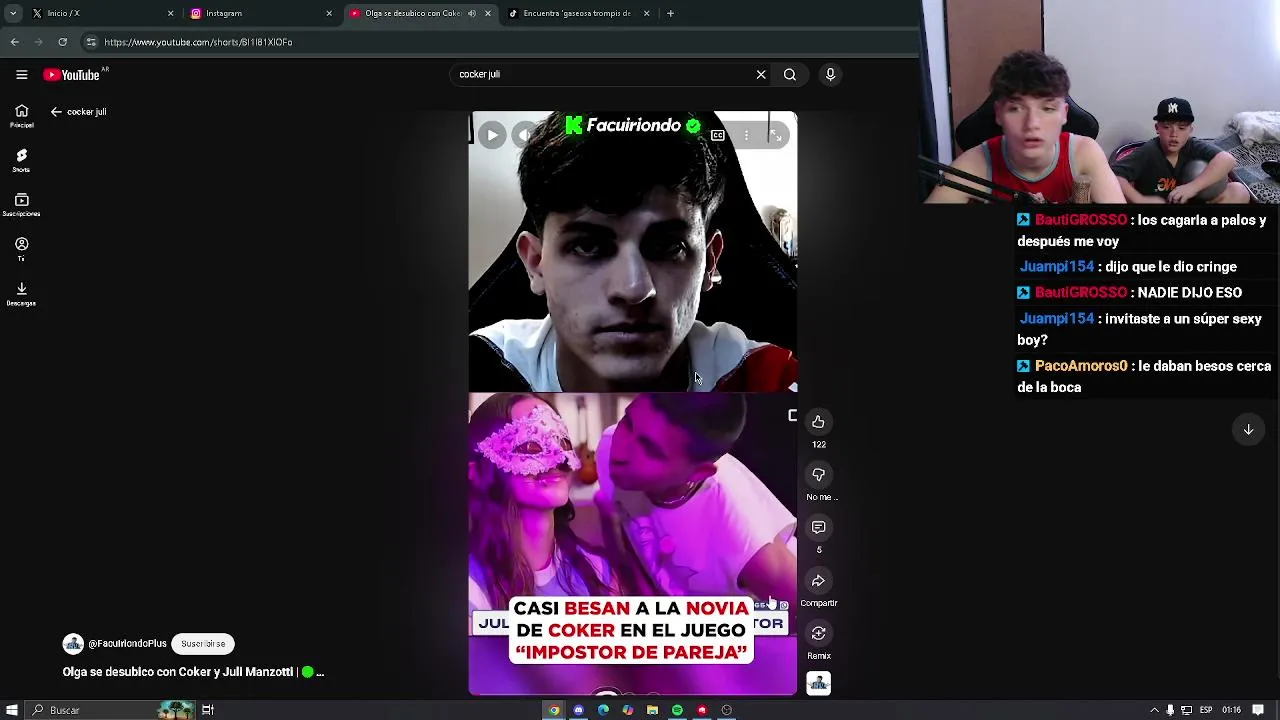
Task: Remix this Short
Action: point(818,634)
